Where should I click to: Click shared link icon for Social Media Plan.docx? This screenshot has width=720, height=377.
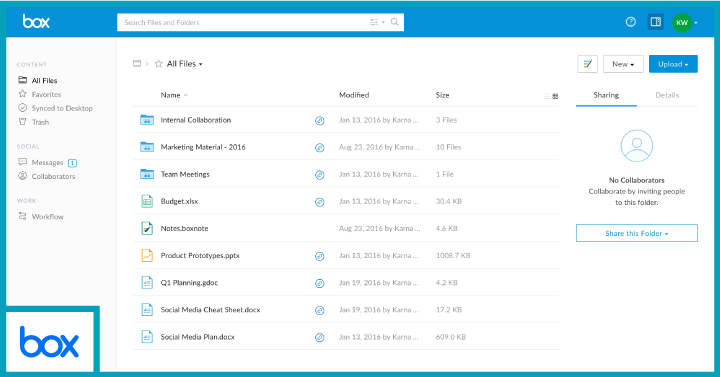pyautogui.click(x=320, y=338)
